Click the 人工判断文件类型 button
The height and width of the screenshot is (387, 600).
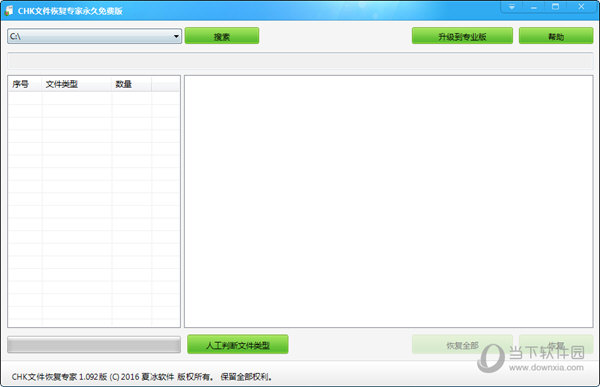[x=238, y=345]
